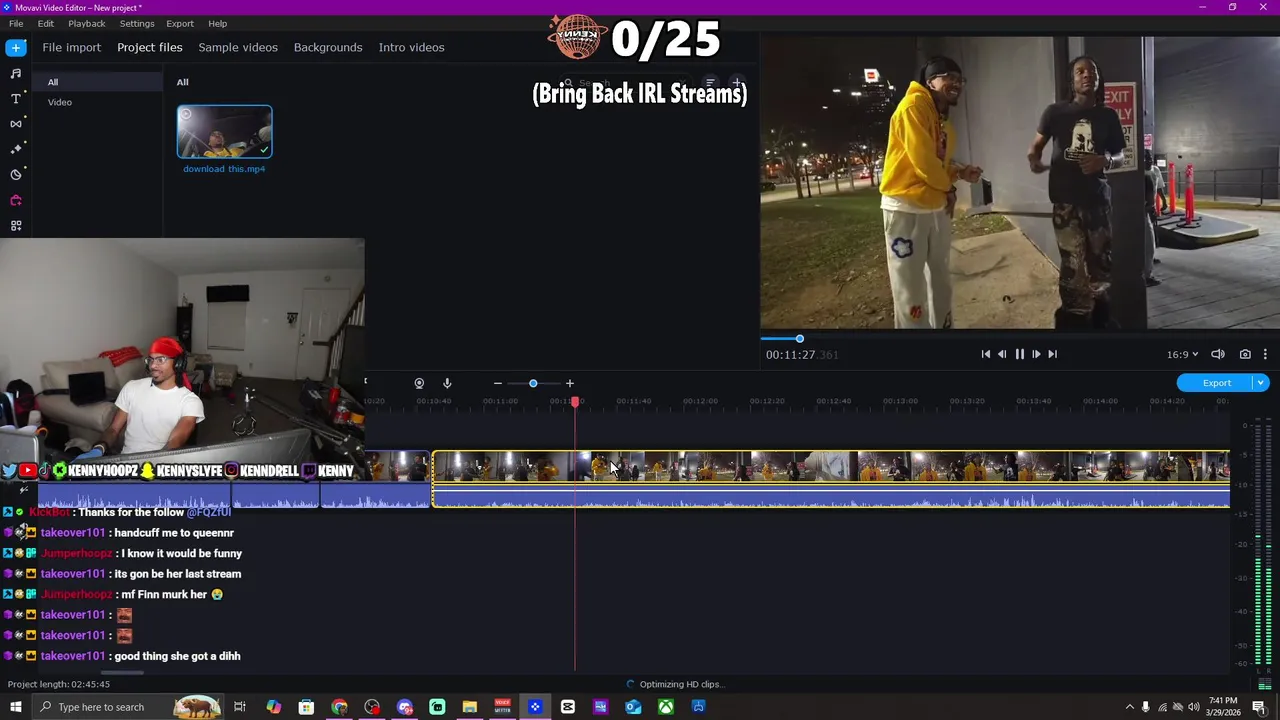Open Microsoft Store from the taskbar
Image resolution: width=1280 pixels, height=720 pixels.
click(306, 707)
